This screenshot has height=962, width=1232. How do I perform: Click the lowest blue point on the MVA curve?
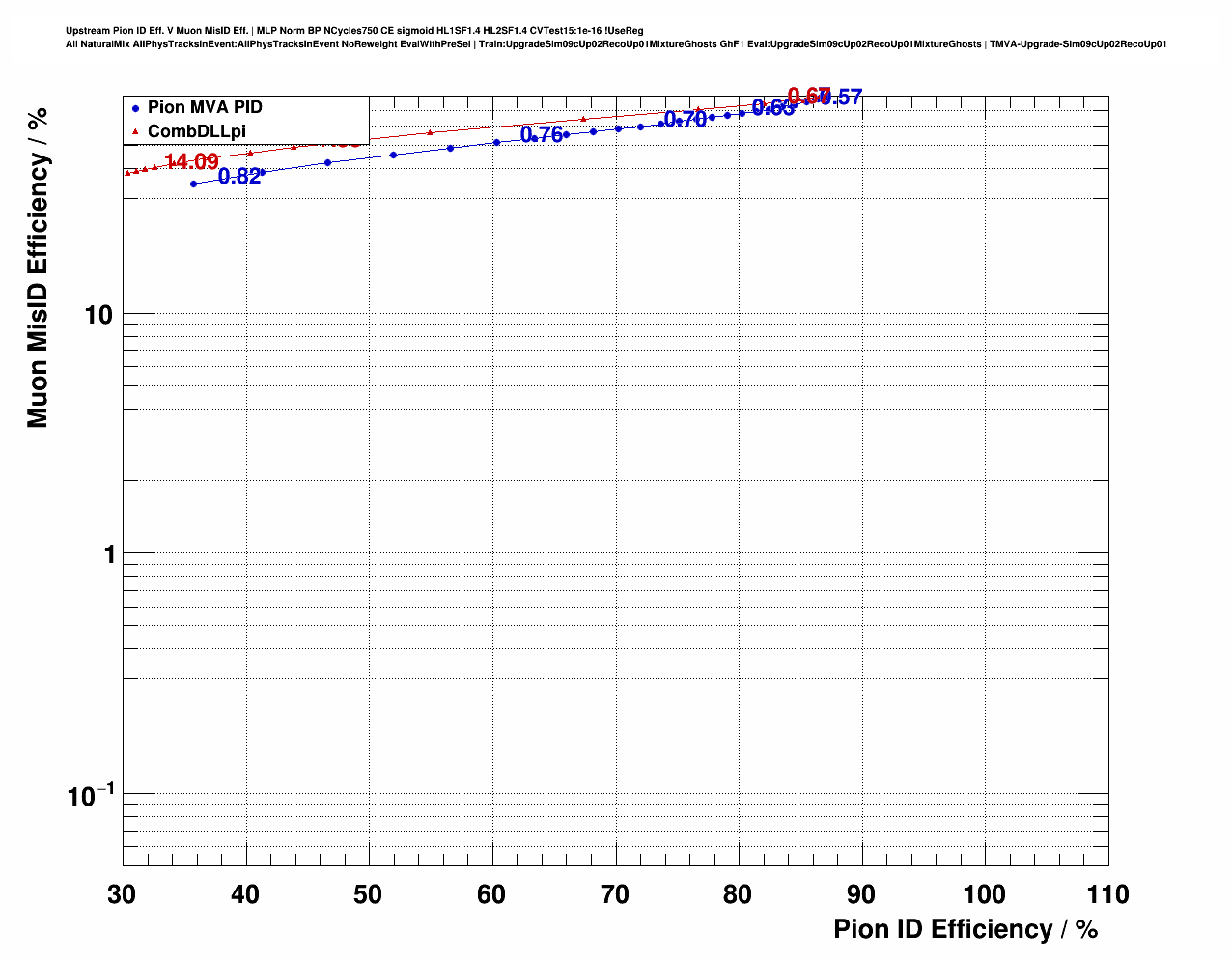[x=193, y=184]
